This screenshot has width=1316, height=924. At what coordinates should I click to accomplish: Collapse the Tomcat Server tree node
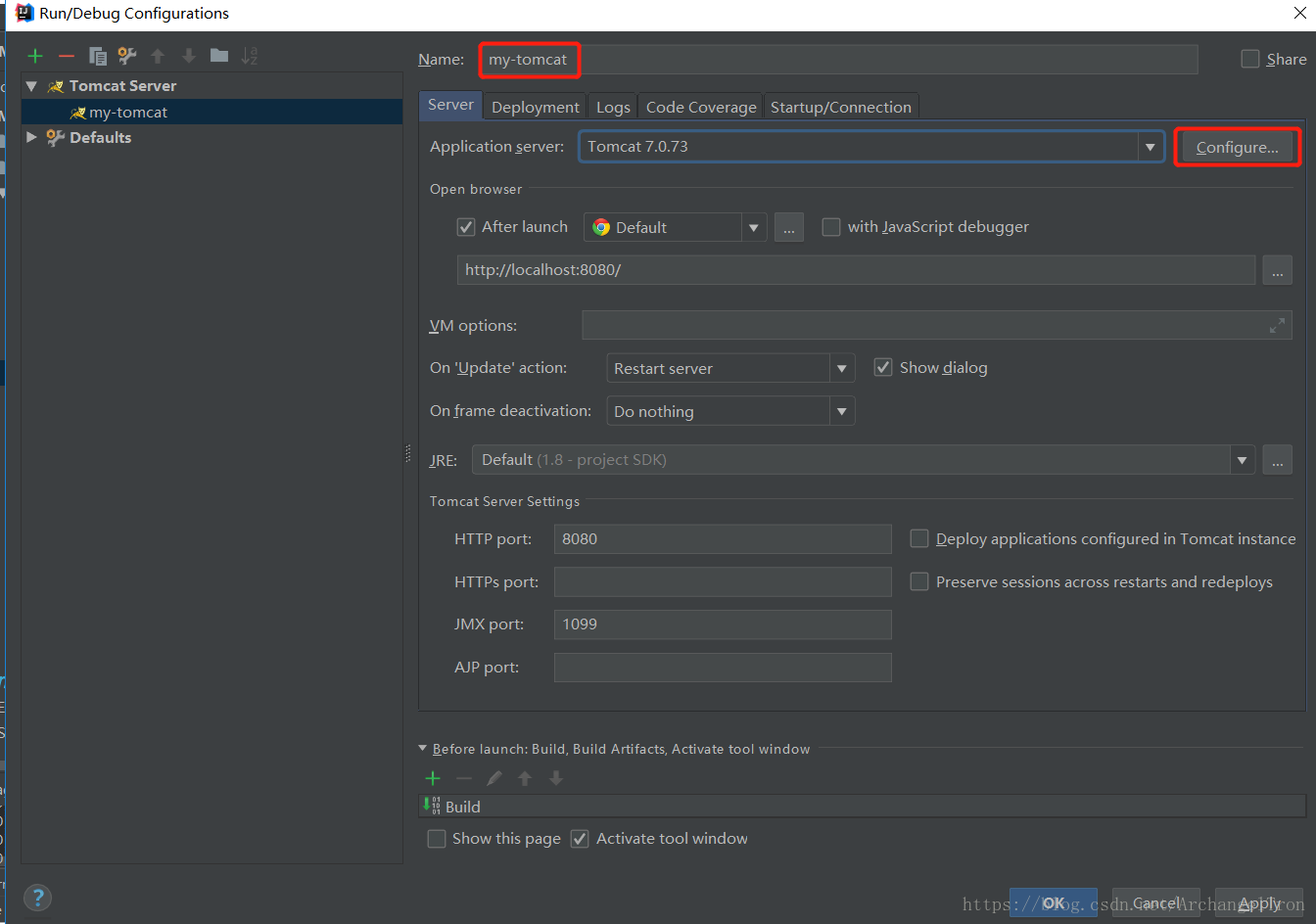(x=31, y=86)
